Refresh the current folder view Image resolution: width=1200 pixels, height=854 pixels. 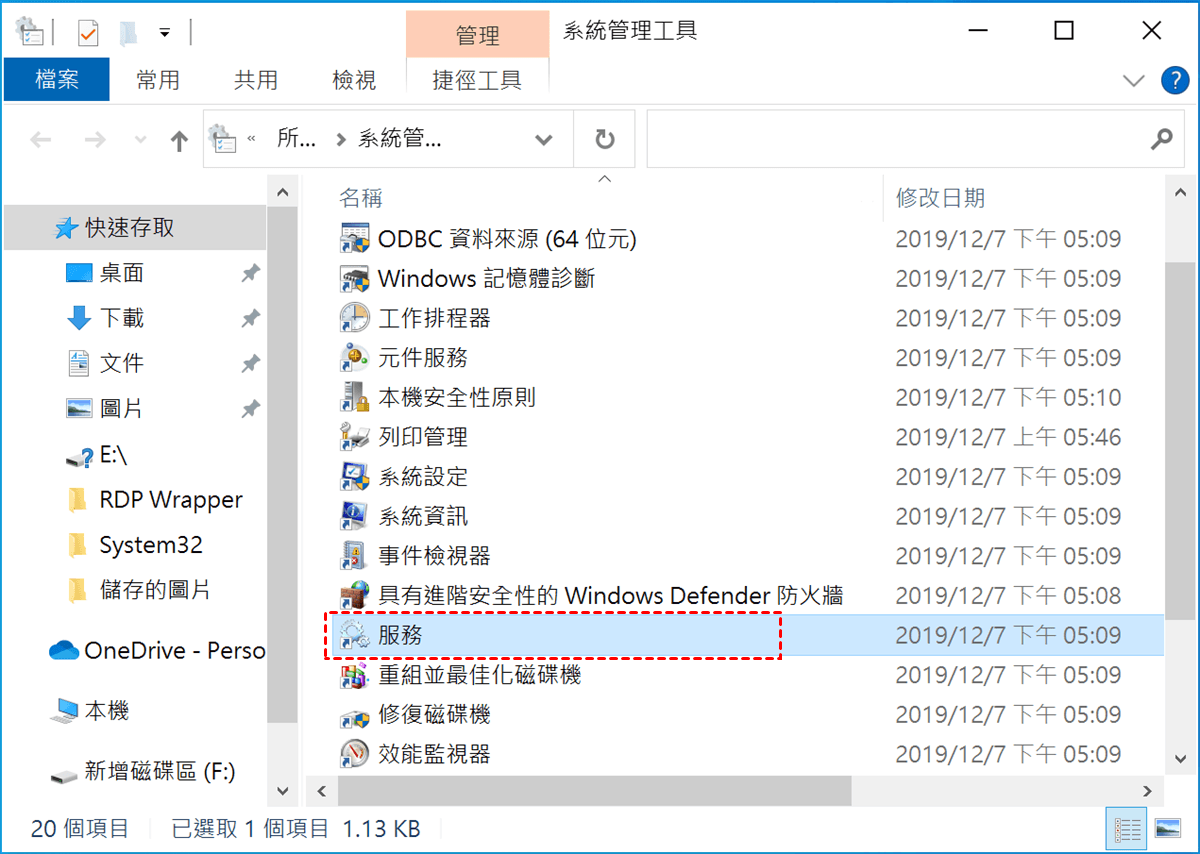point(605,139)
